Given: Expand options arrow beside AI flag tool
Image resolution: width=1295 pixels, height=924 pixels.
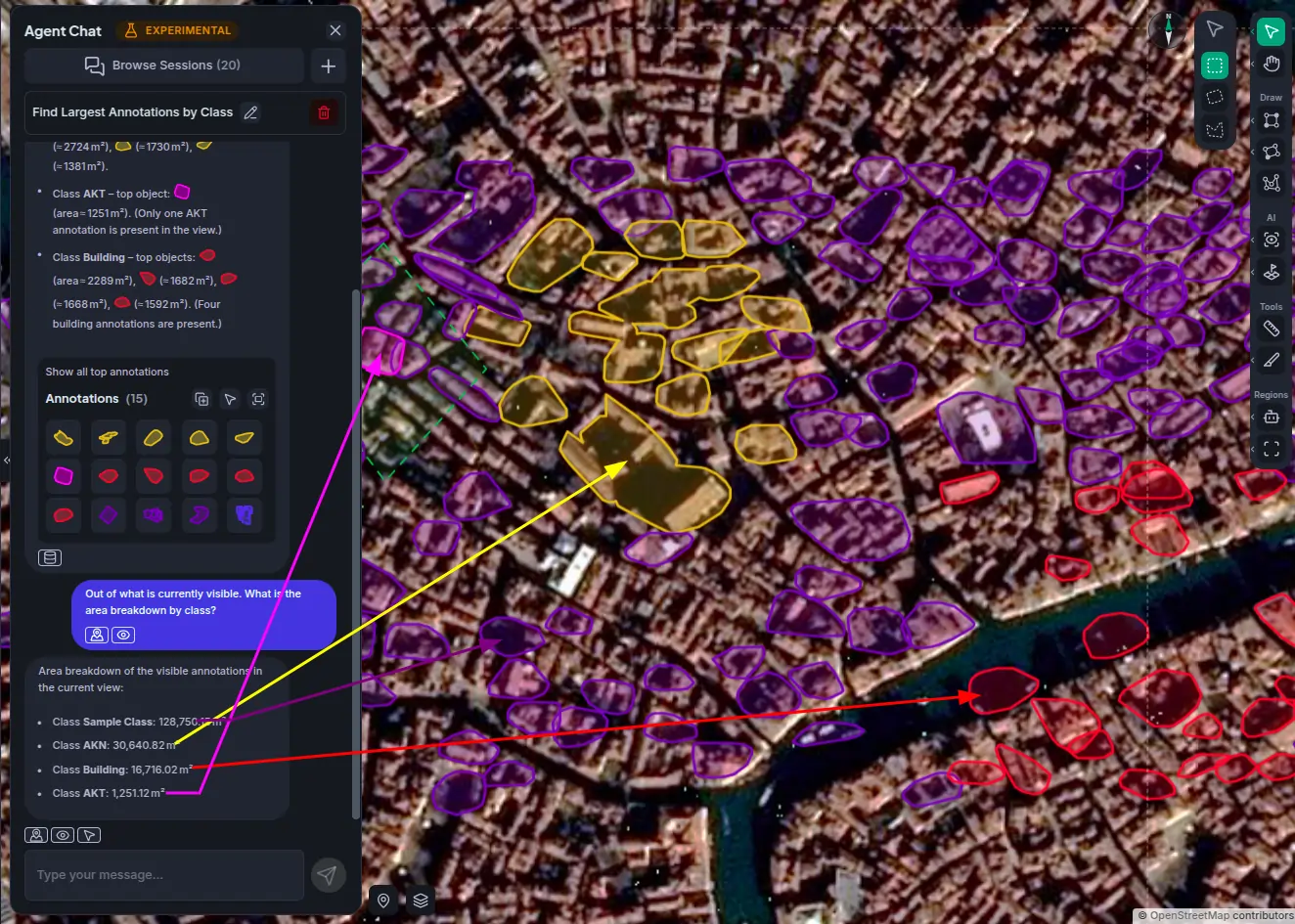Looking at the screenshot, I should (1253, 272).
